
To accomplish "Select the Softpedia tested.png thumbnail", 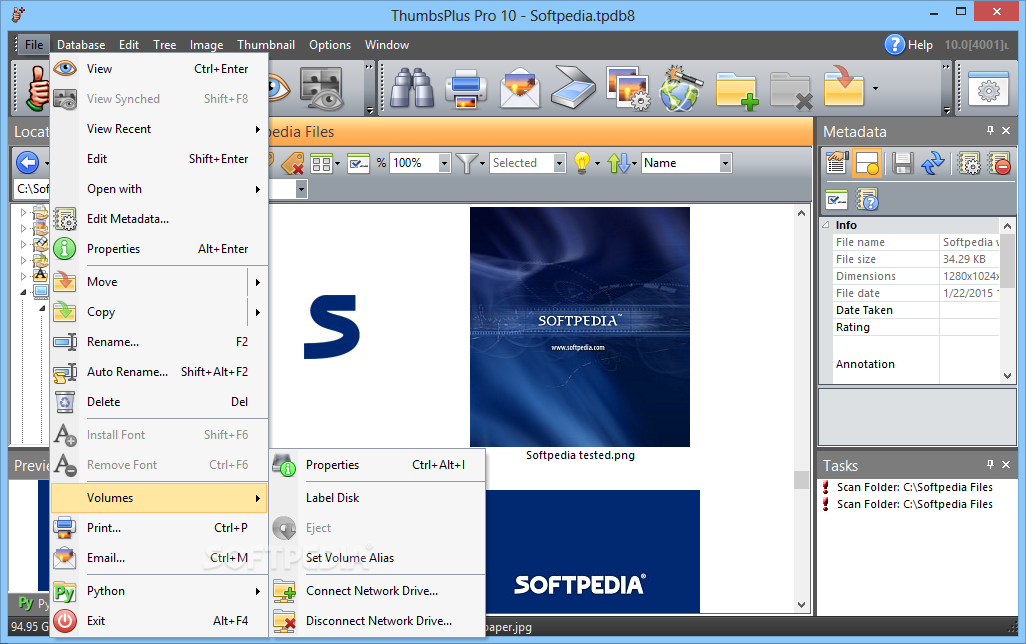I will (x=580, y=327).
